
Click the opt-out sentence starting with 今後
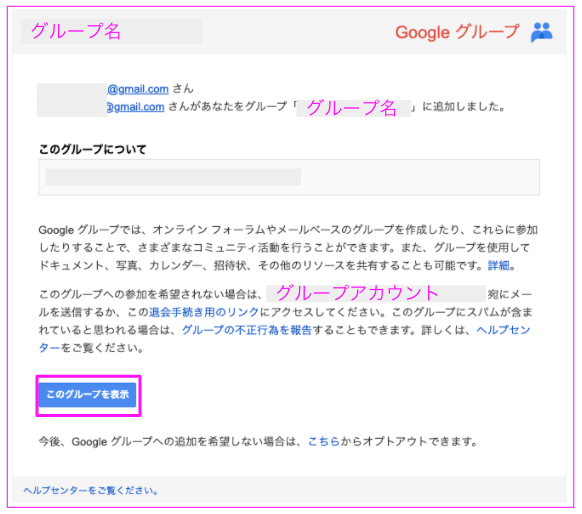pyautogui.click(x=258, y=442)
